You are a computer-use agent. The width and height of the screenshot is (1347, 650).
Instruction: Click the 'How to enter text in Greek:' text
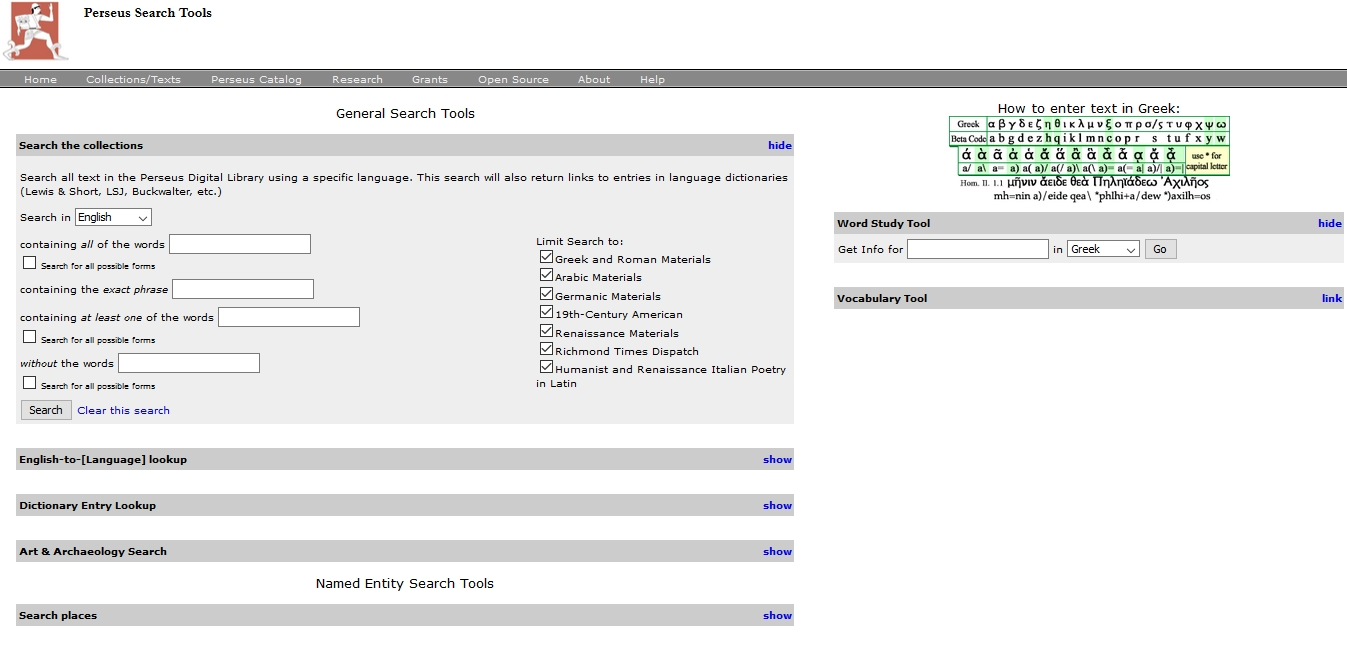click(1089, 109)
